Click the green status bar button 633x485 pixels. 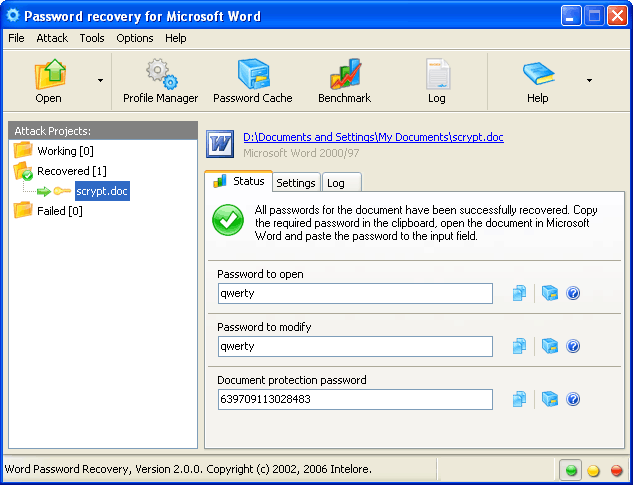coord(571,470)
